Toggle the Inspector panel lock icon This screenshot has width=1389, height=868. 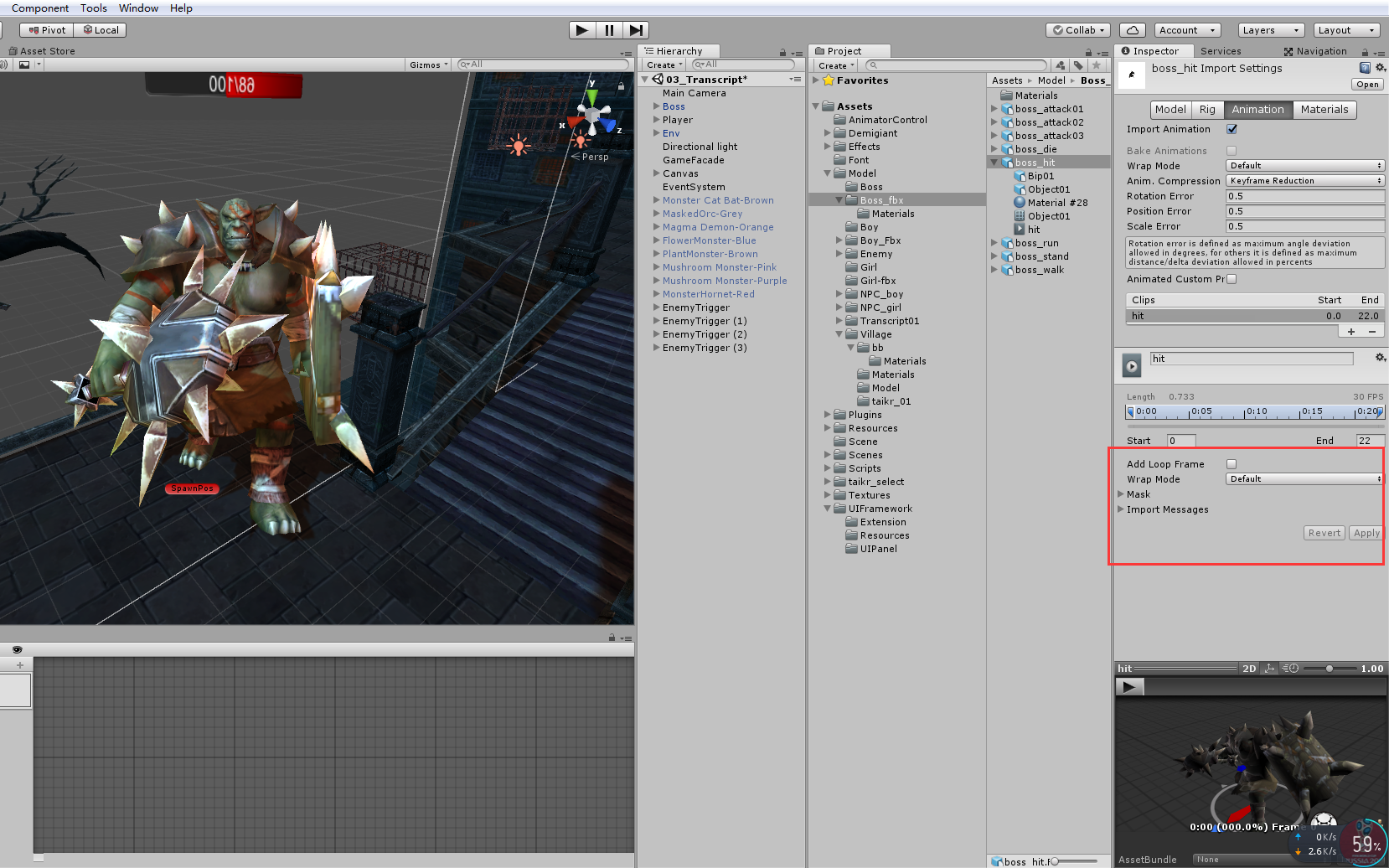tap(1365, 52)
